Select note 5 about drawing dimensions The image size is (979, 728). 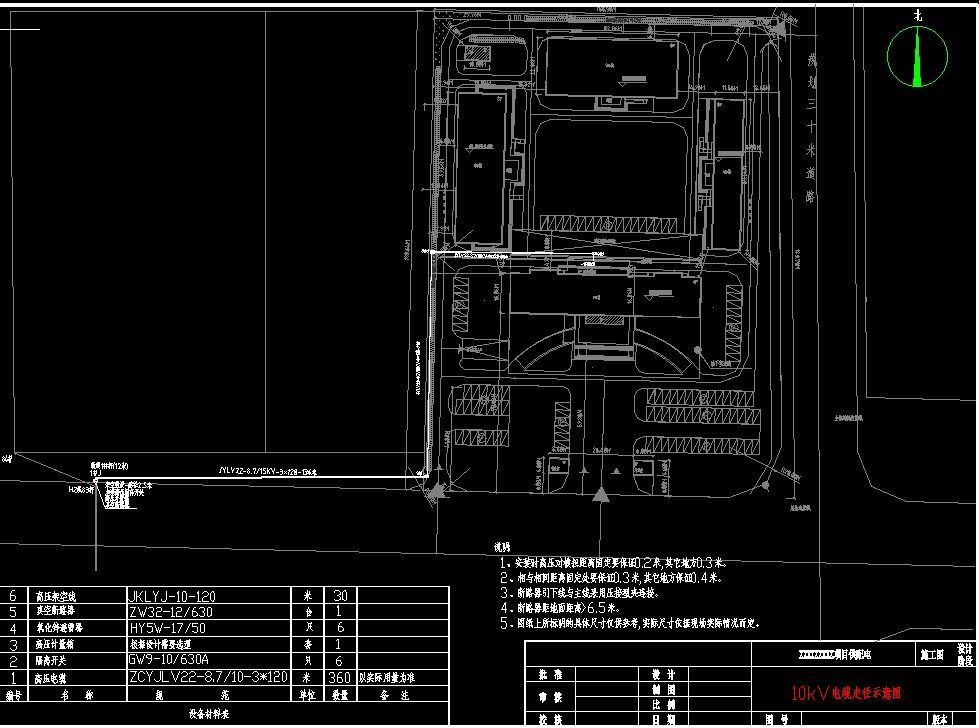point(630,622)
